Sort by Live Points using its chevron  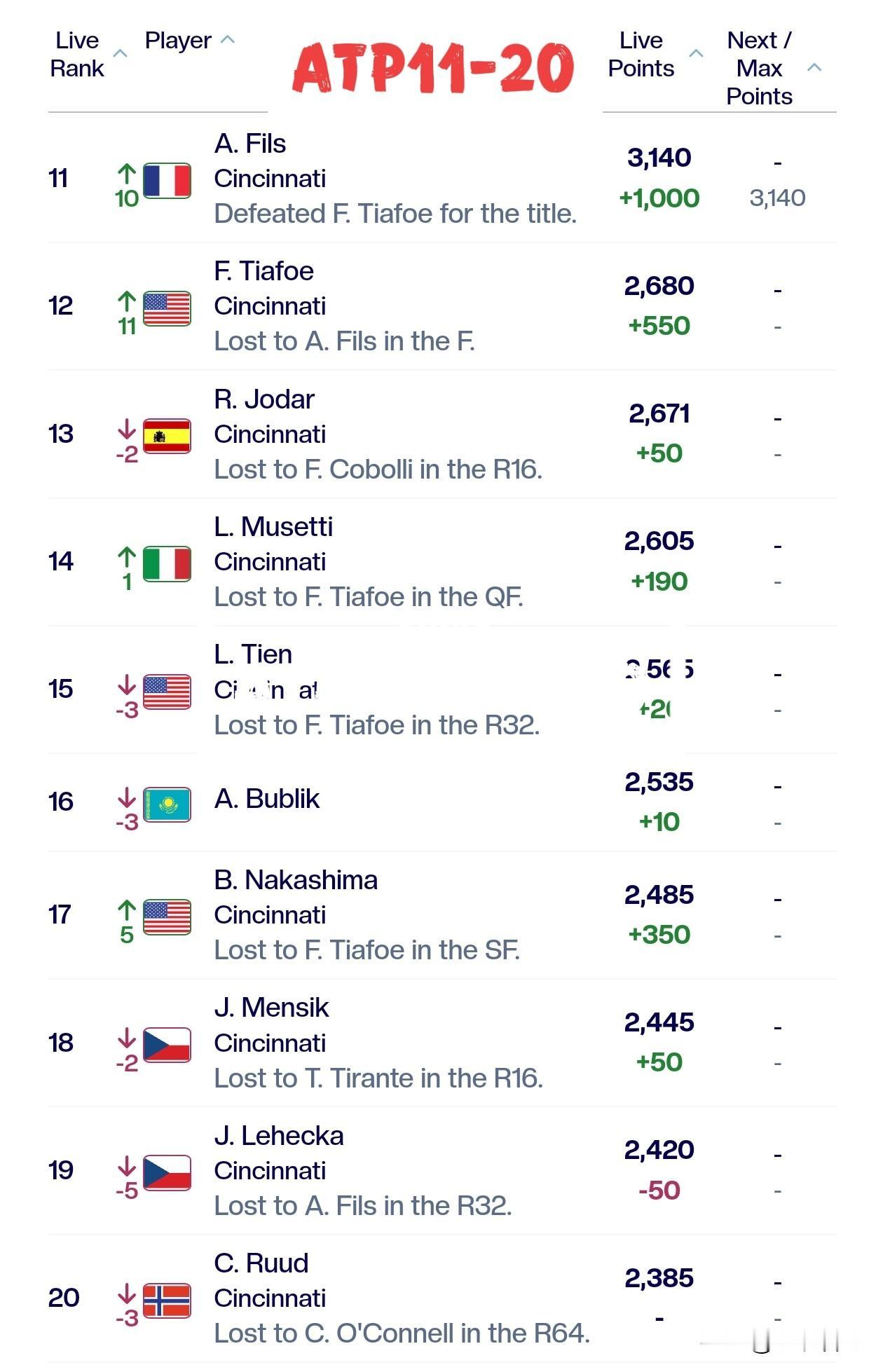coord(696,53)
